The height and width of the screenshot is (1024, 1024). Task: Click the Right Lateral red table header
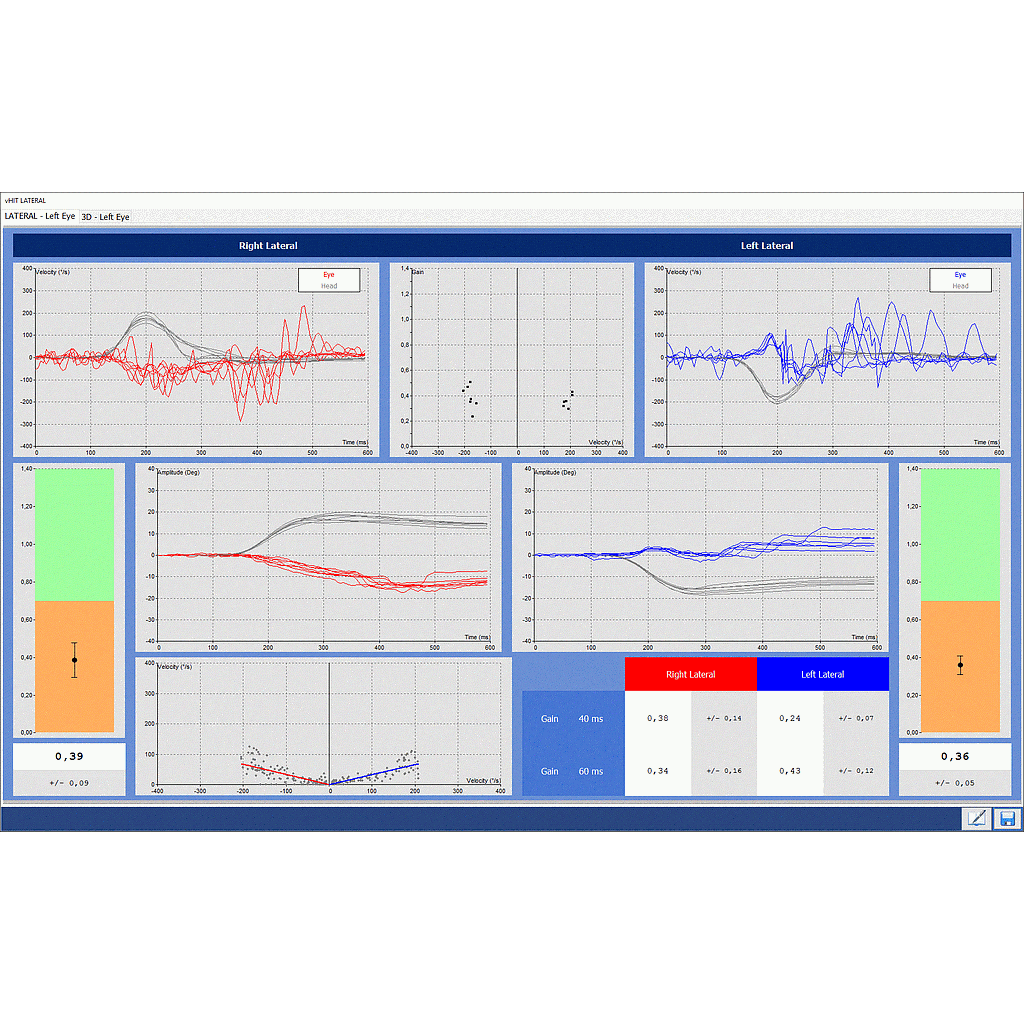tap(690, 673)
